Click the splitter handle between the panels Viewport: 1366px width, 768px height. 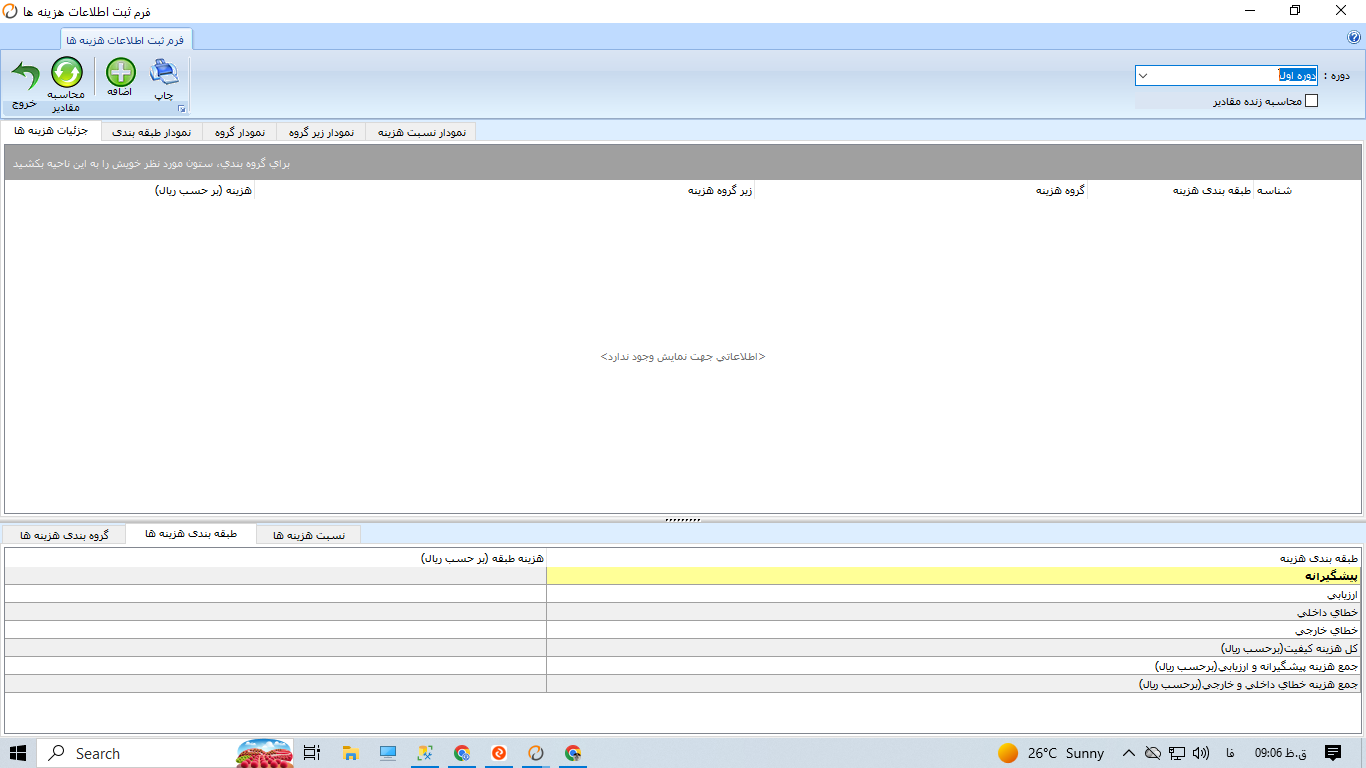click(x=683, y=520)
